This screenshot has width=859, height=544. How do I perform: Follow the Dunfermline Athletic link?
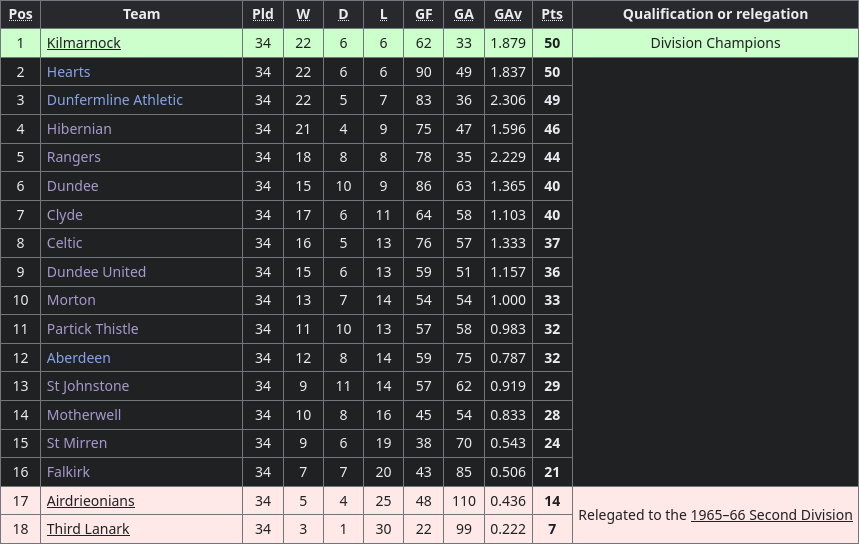click(114, 100)
